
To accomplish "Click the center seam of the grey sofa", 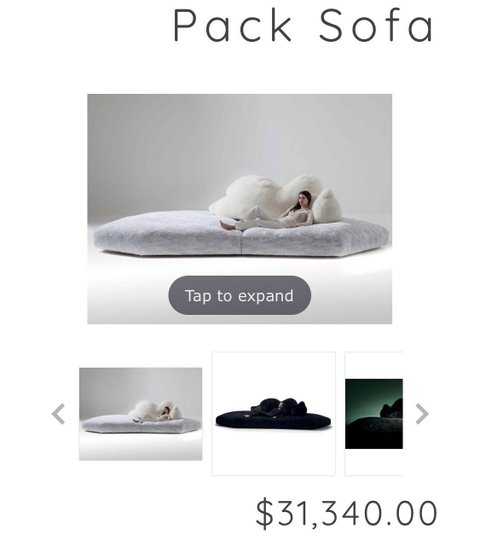I will pos(241,240).
